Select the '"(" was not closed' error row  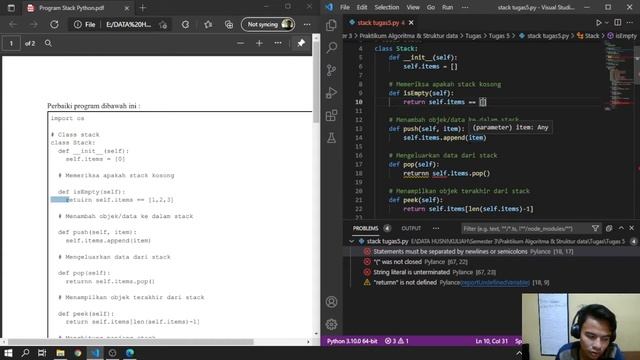point(491,262)
